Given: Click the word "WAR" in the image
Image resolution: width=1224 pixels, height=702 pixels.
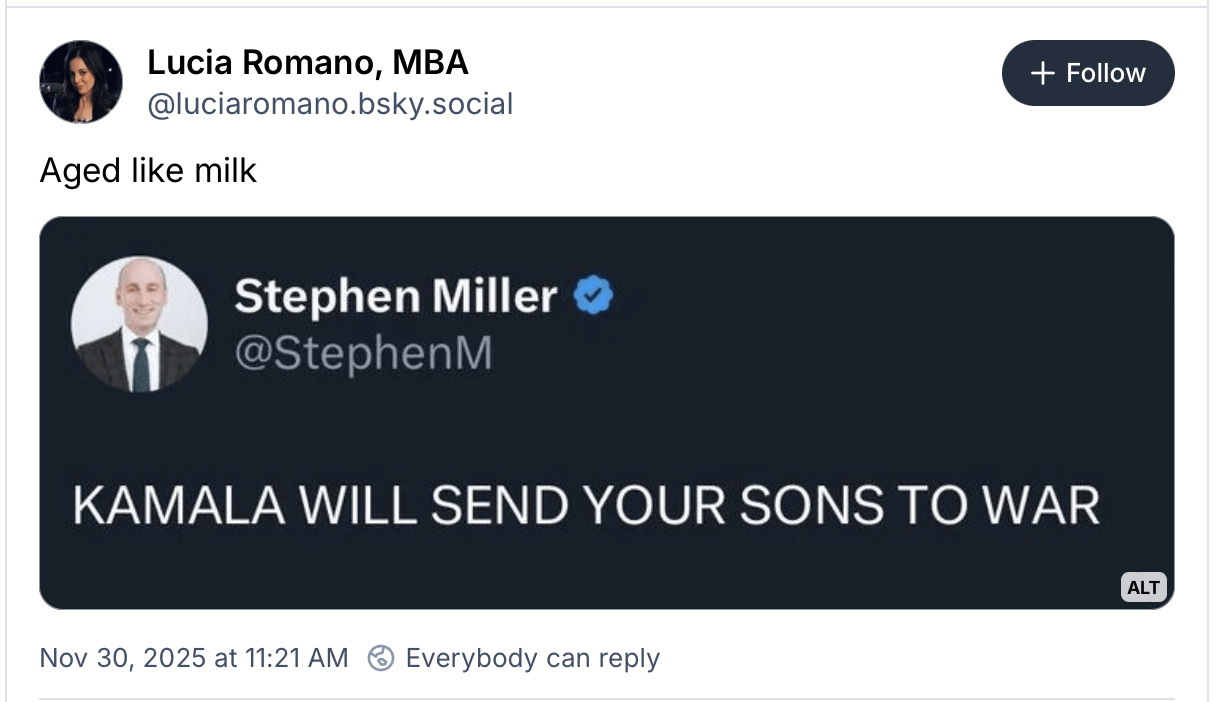Looking at the screenshot, I should click(1048, 505).
